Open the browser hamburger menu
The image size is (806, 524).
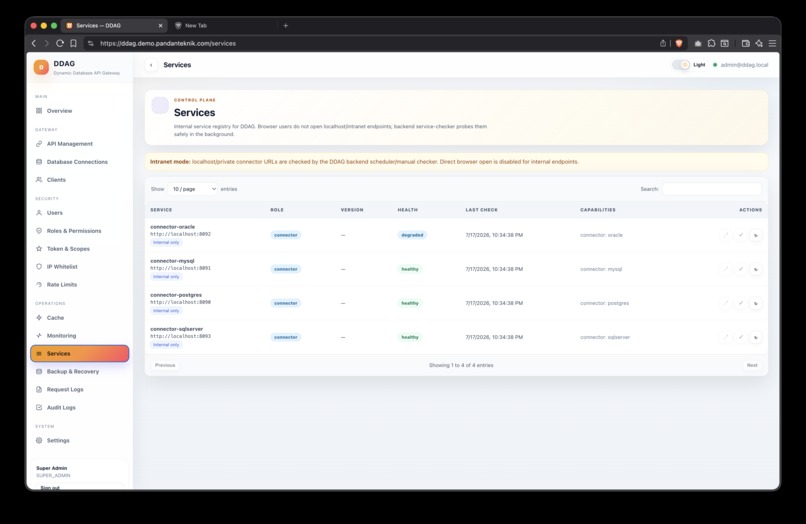pos(772,43)
